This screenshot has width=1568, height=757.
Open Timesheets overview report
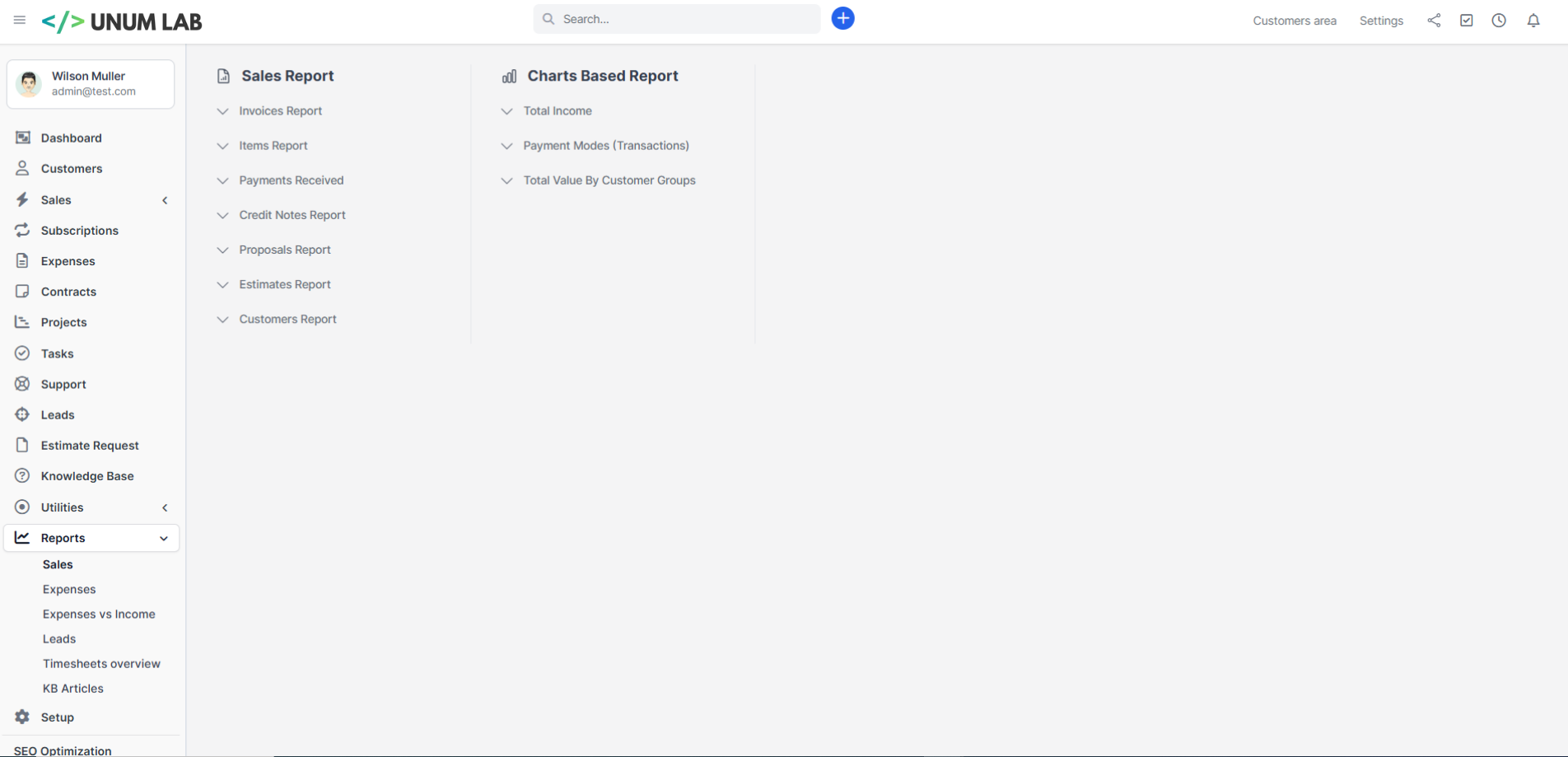(101, 663)
